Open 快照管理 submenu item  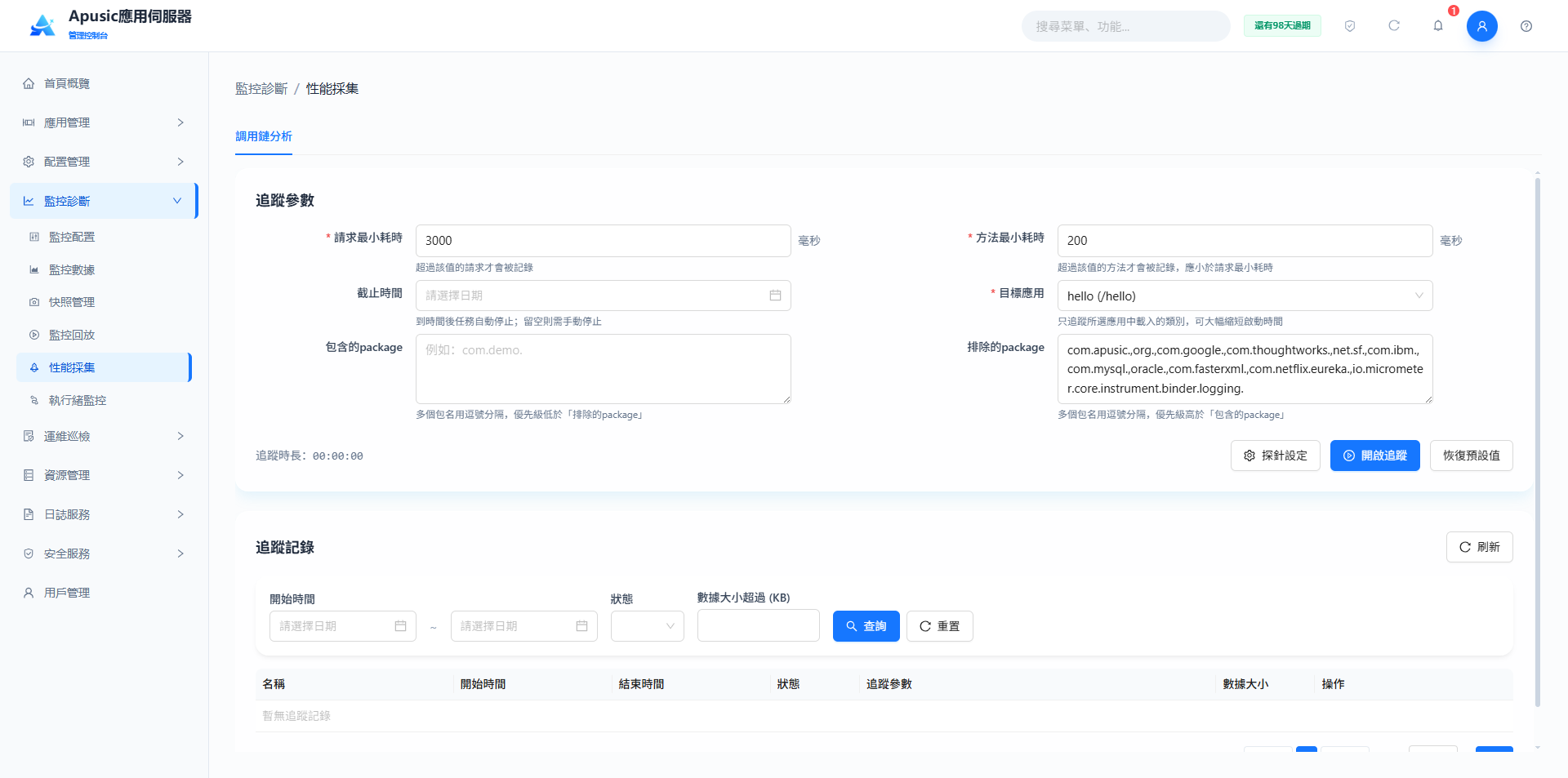pyautogui.click(x=104, y=302)
